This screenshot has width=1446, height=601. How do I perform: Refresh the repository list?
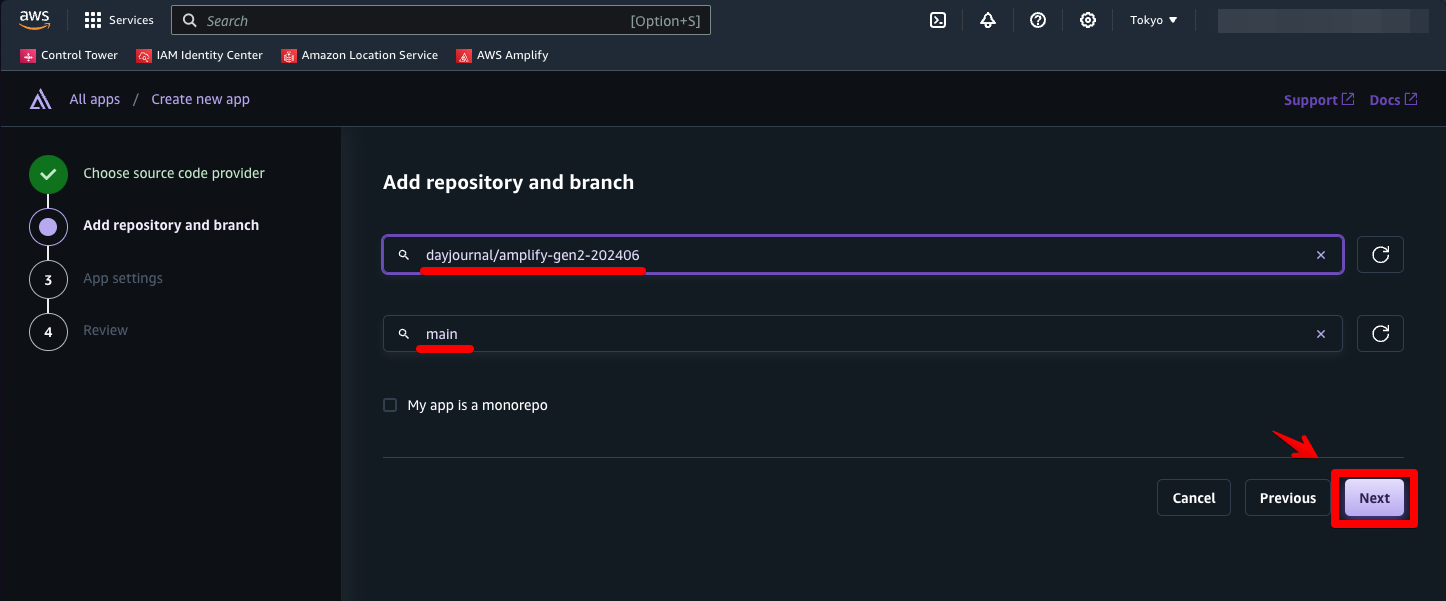pos(1380,255)
